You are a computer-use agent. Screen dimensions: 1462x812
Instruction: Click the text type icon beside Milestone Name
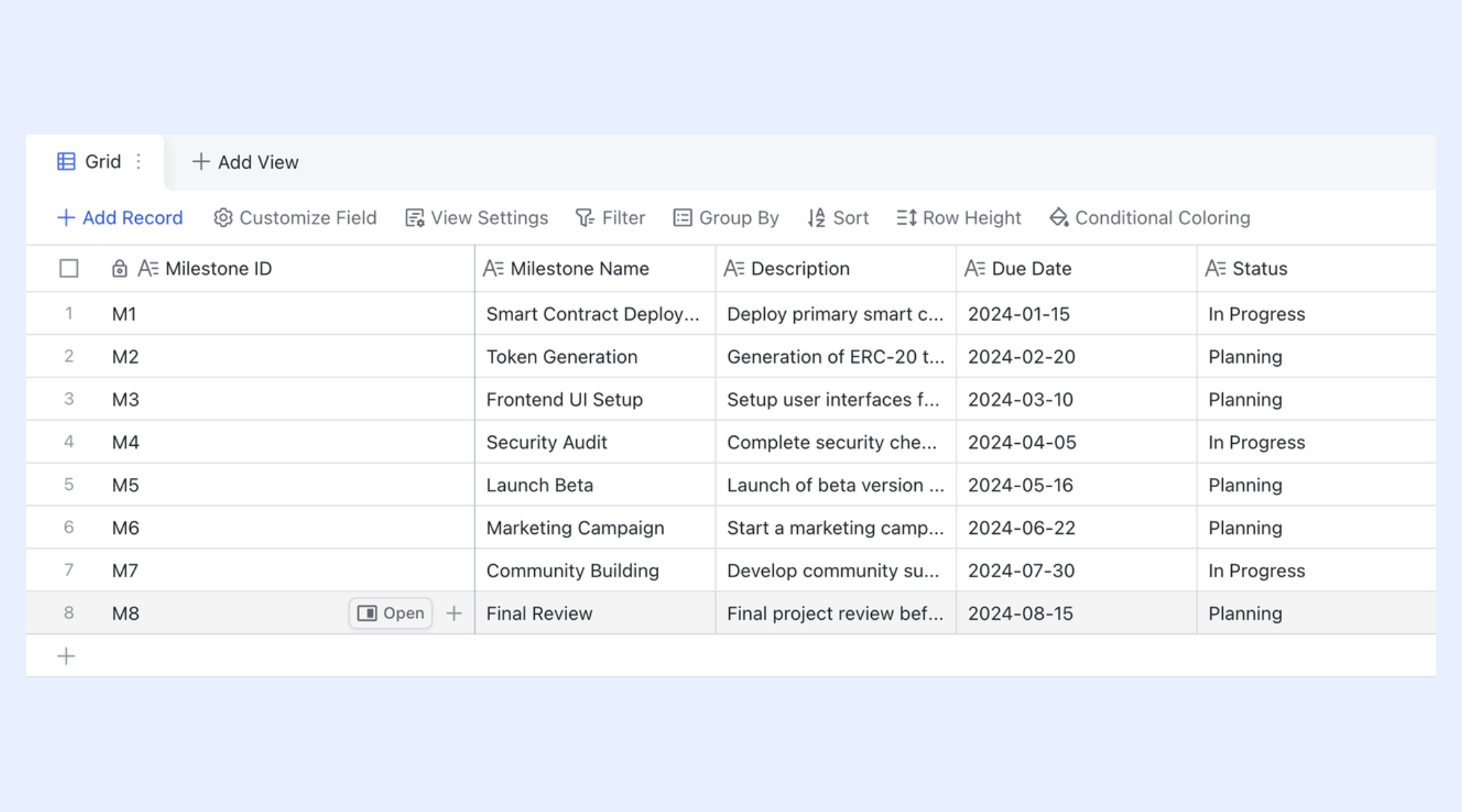[x=493, y=269]
